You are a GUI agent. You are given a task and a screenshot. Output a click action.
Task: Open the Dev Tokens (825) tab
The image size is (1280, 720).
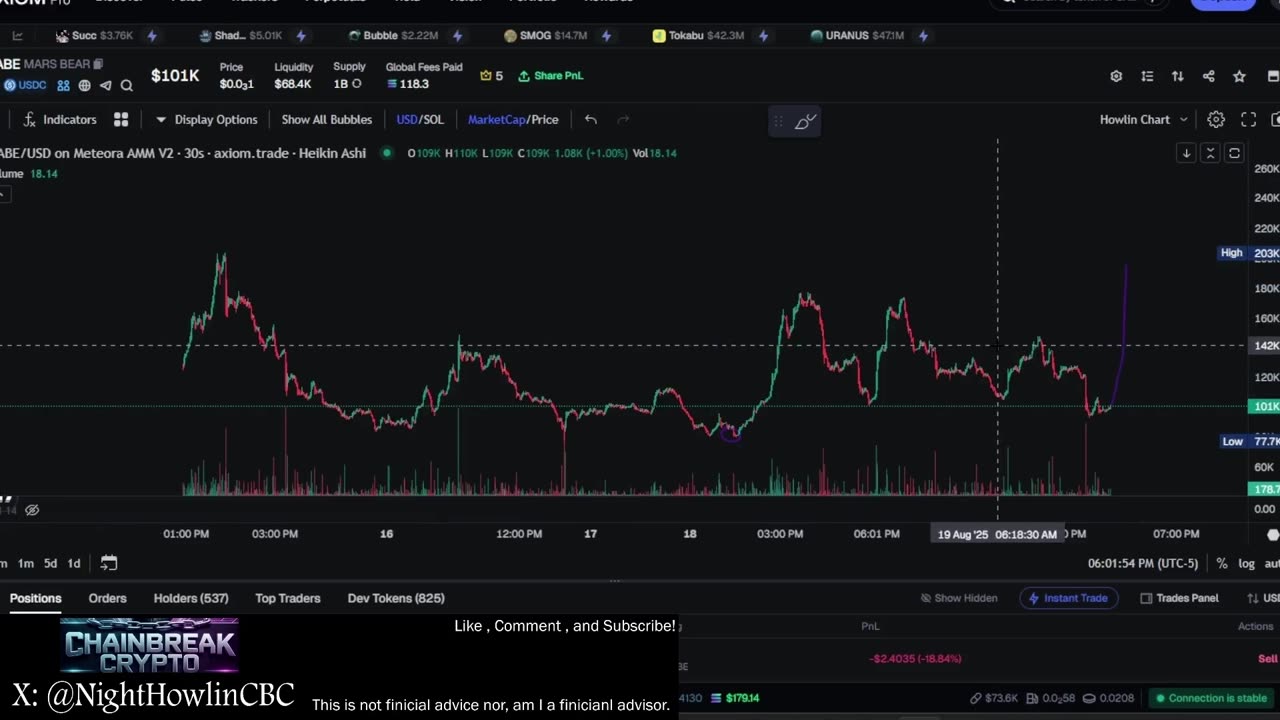tap(396, 598)
